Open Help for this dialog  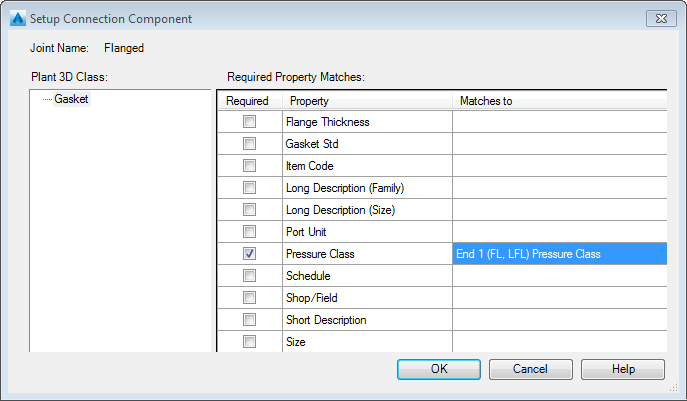[x=623, y=369]
